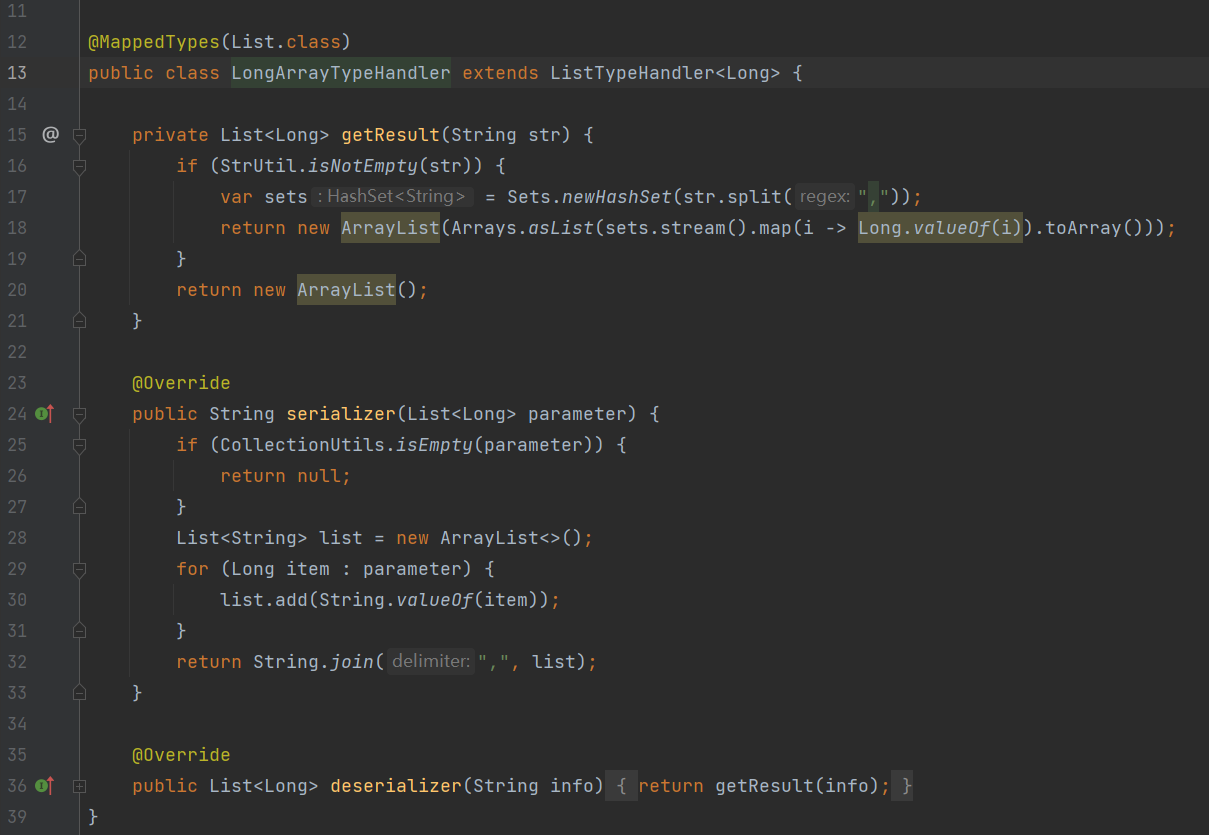The height and width of the screenshot is (835, 1209).
Task: Click line number 13 in the gutter
Action: pyautogui.click(x=17, y=73)
